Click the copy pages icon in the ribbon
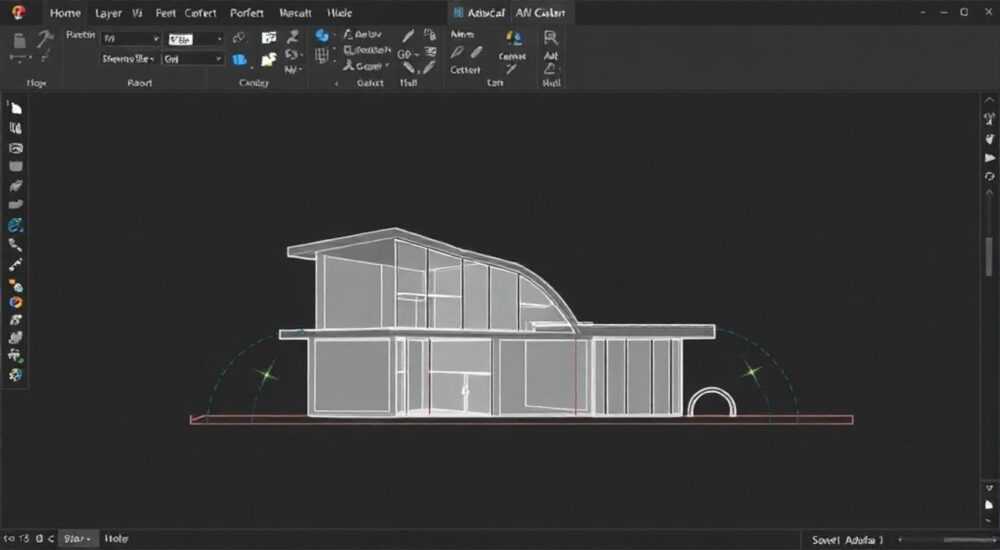 [430, 35]
